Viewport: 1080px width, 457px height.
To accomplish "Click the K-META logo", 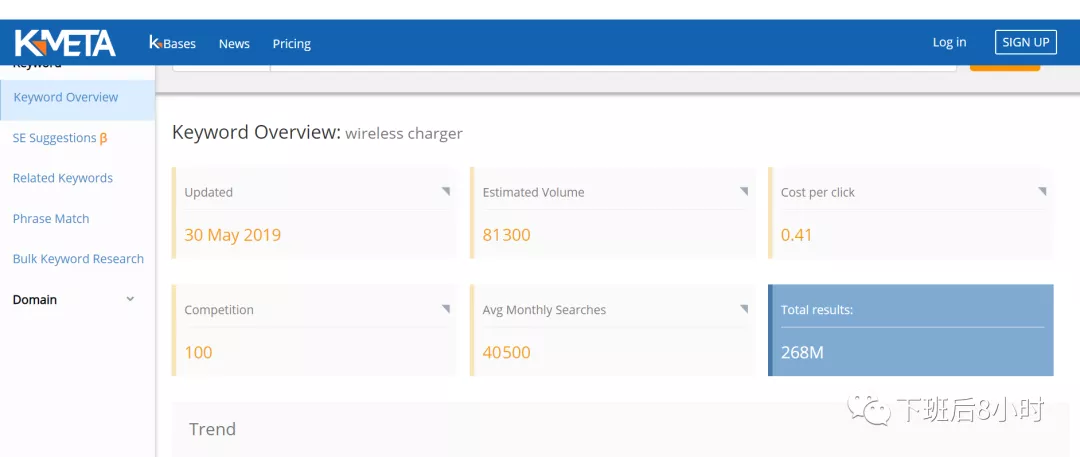I will (x=65, y=43).
